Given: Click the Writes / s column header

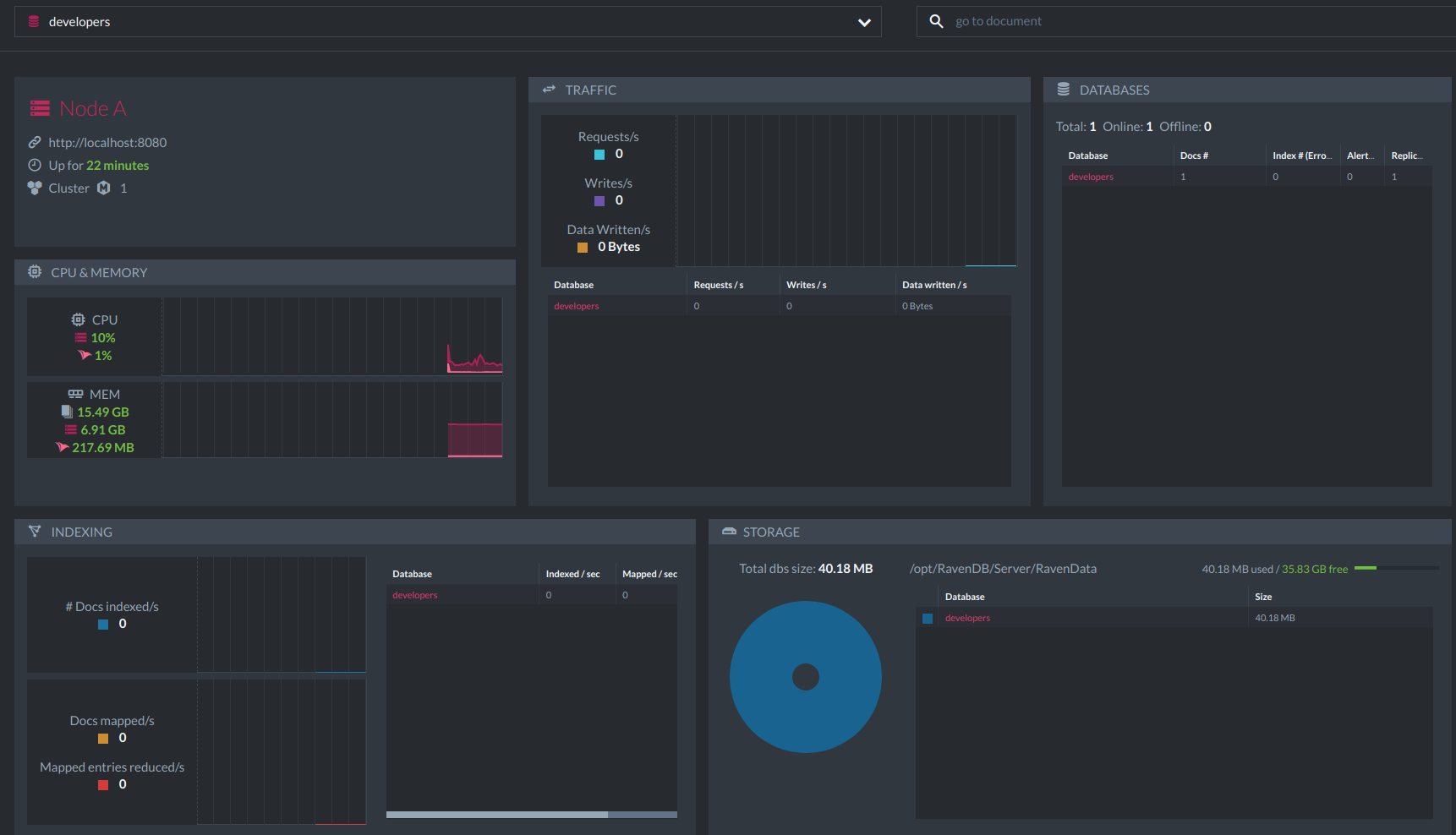Looking at the screenshot, I should click(x=807, y=285).
